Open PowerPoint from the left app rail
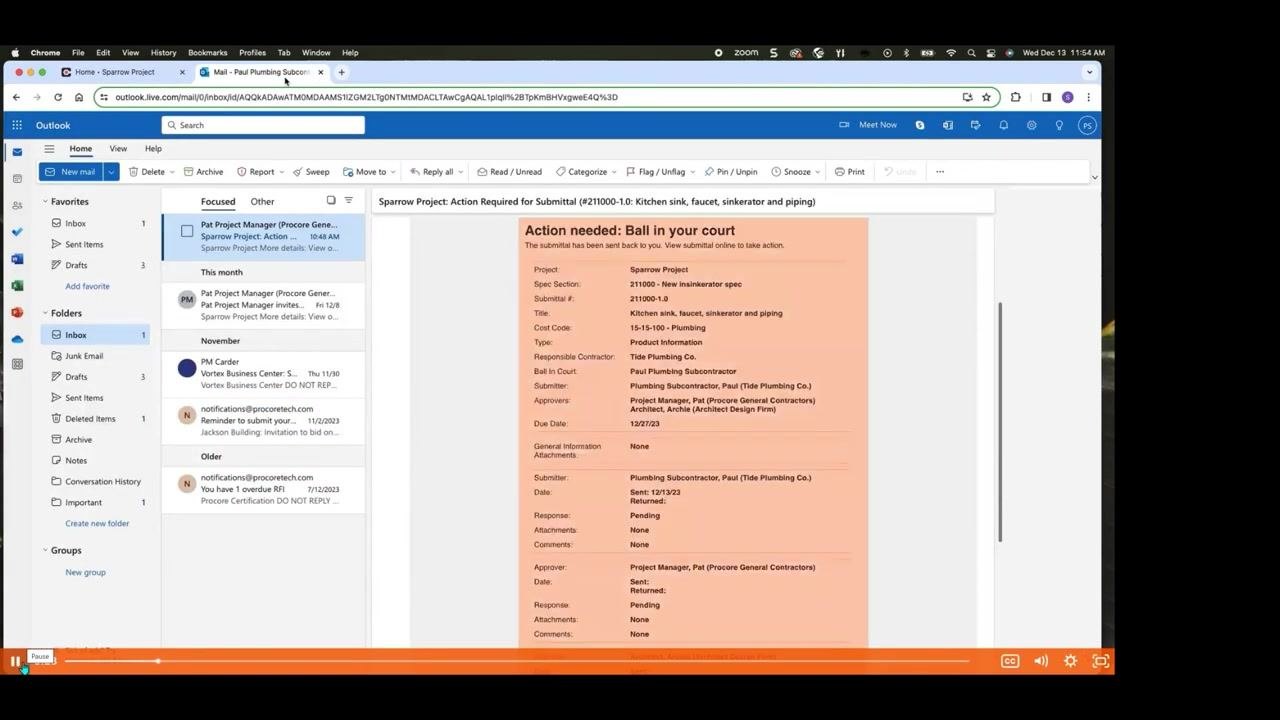1280x720 pixels. [x=17, y=312]
